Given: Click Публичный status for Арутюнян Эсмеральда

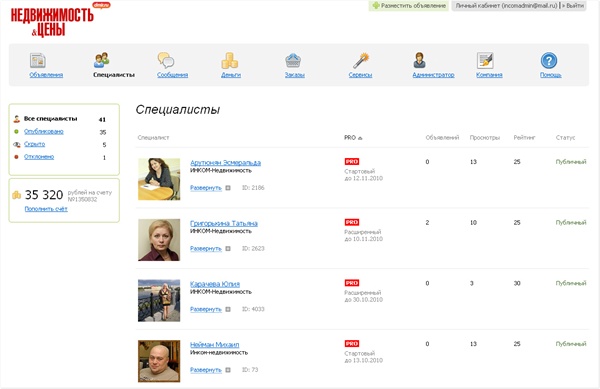Looking at the screenshot, I should pos(571,162).
